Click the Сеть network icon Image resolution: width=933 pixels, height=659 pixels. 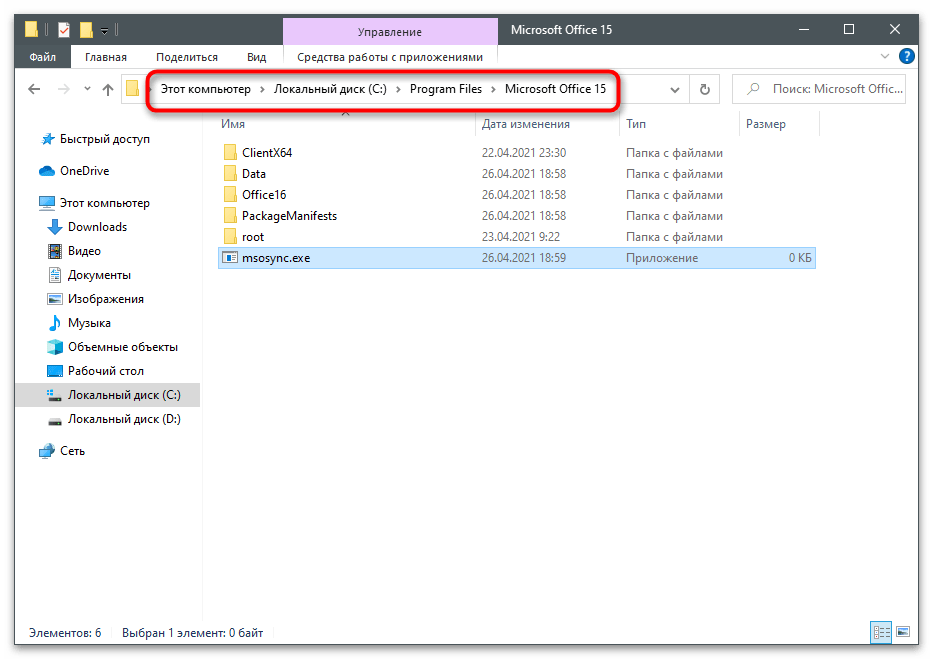[46, 451]
